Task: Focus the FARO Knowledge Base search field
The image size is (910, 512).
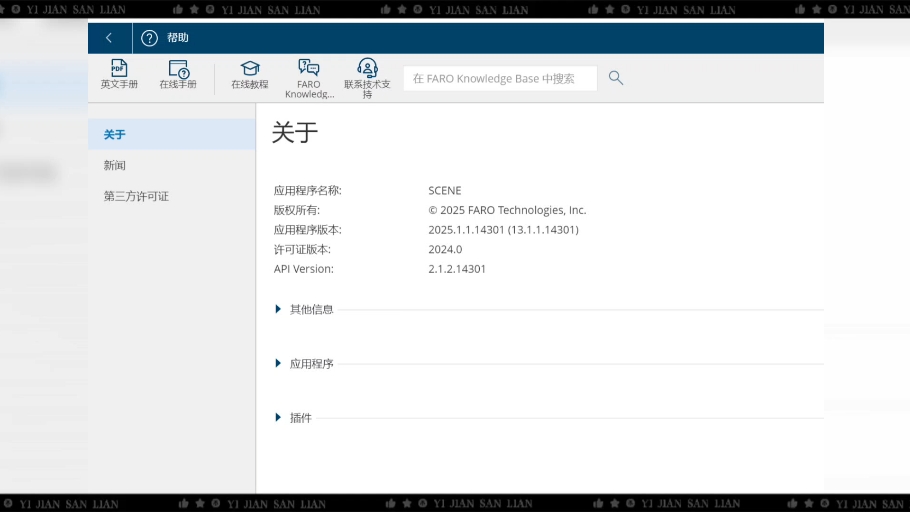Action: pyautogui.click(x=500, y=78)
